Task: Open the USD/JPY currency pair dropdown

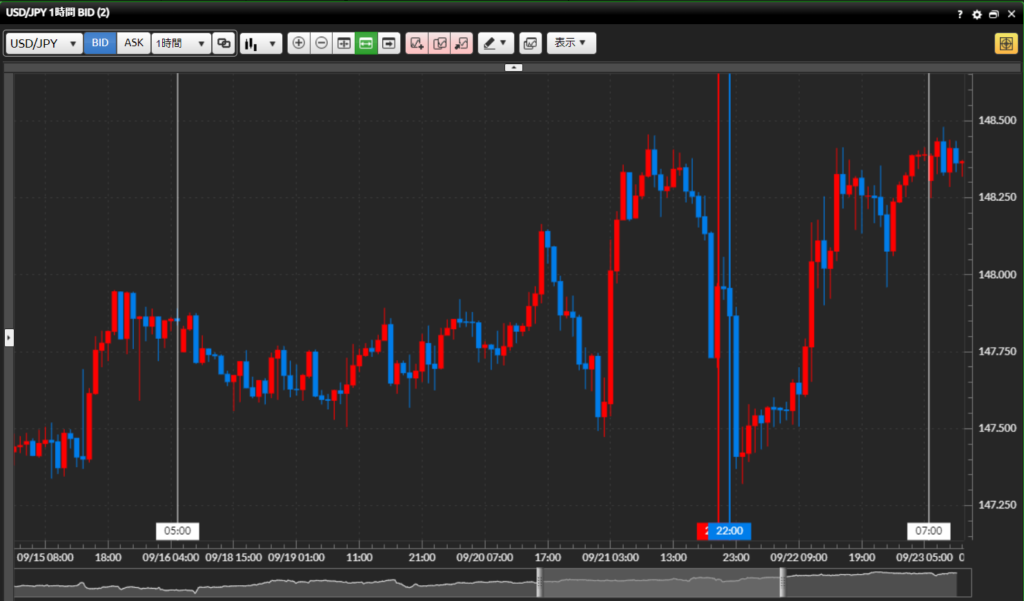Action: (x=44, y=44)
